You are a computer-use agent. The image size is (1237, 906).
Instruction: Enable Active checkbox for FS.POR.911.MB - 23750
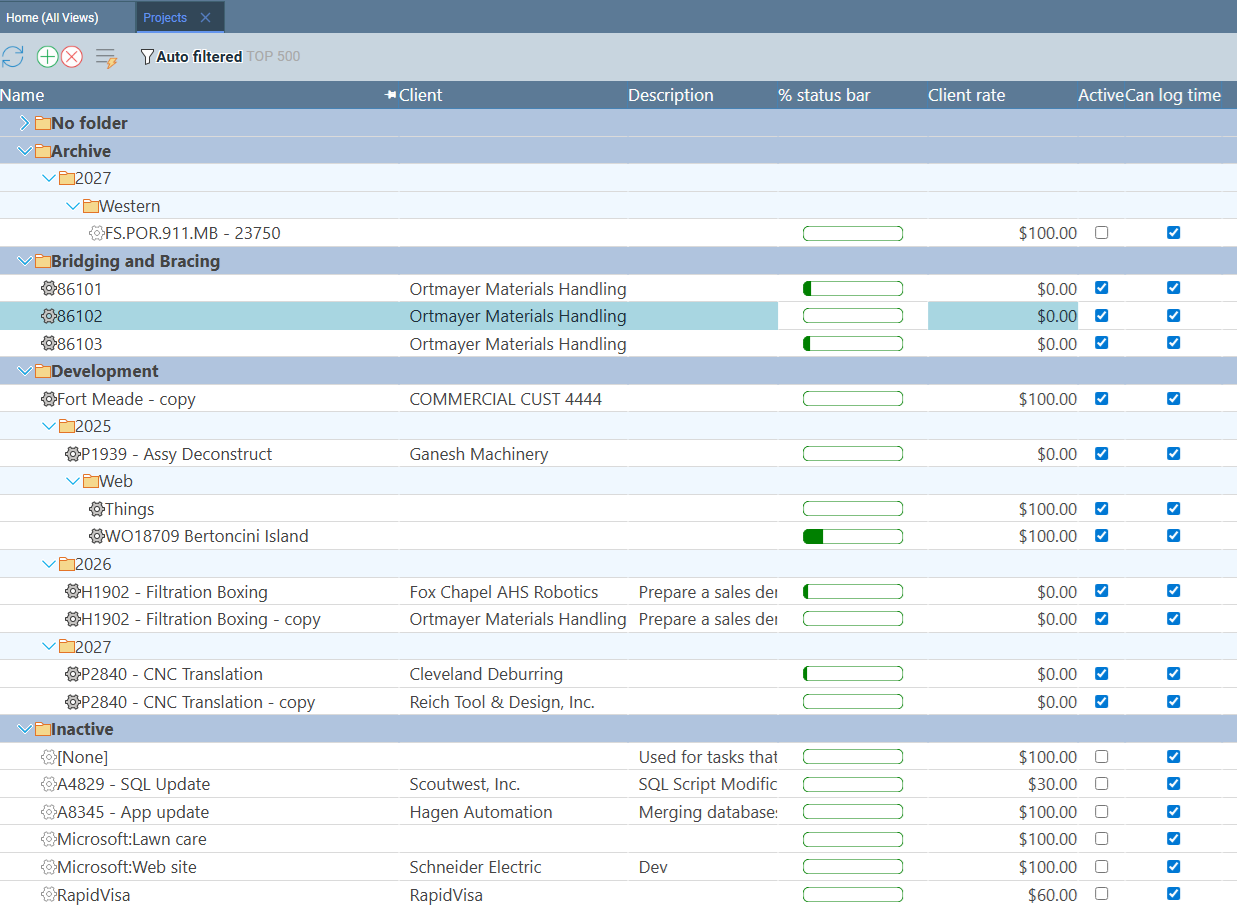click(x=1101, y=232)
